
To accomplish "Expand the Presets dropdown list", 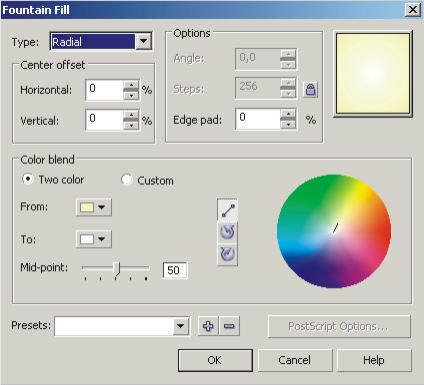I will [x=180, y=326].
